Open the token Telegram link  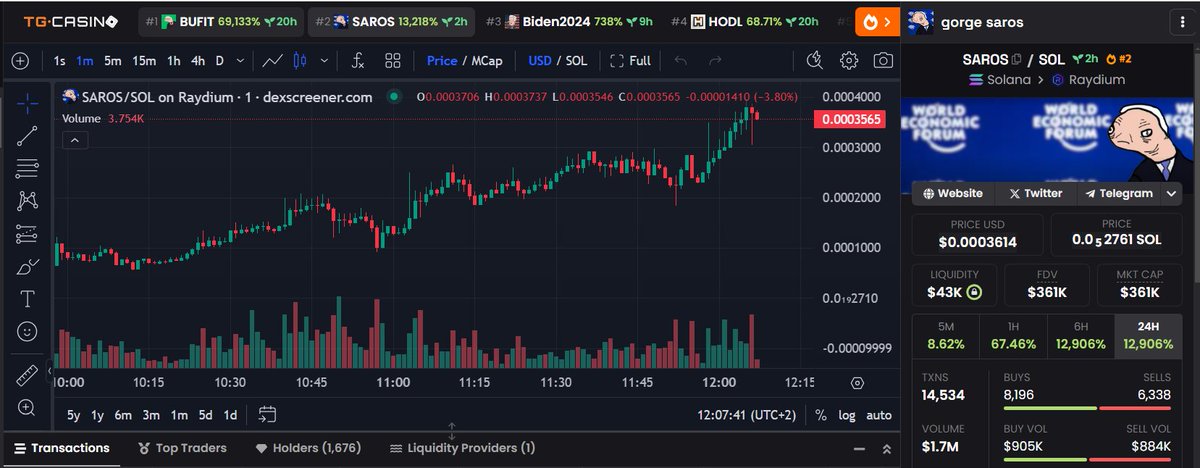pos(1119,194)
